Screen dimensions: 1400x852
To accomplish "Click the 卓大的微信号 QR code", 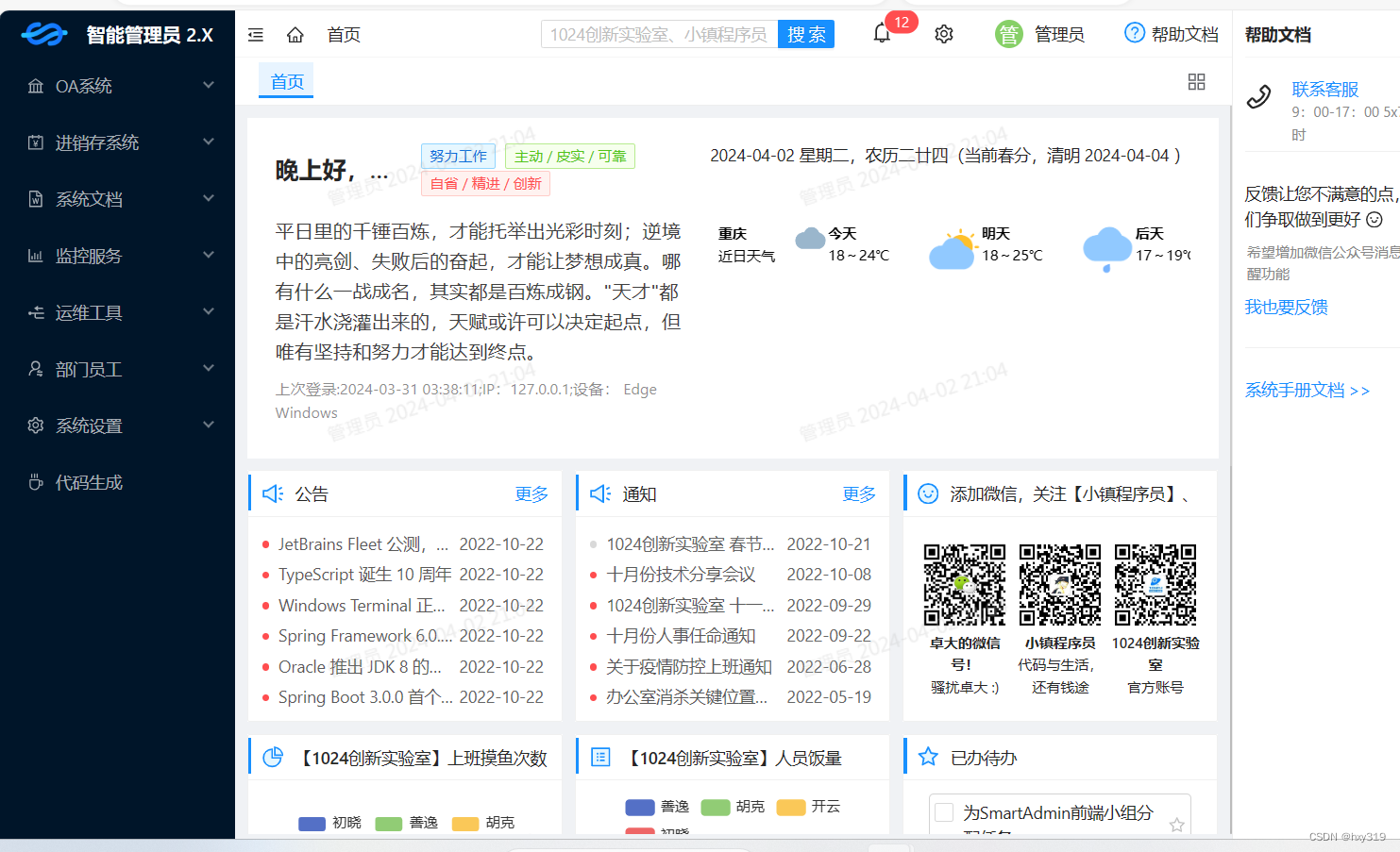I will coord(965,584).
